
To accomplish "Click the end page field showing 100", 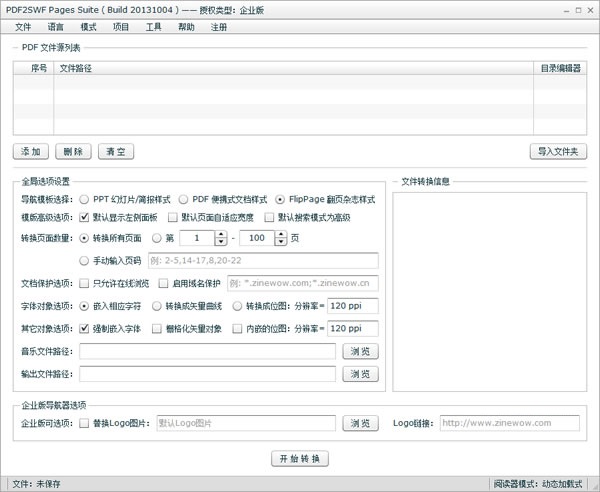I will tap(257, 238).
